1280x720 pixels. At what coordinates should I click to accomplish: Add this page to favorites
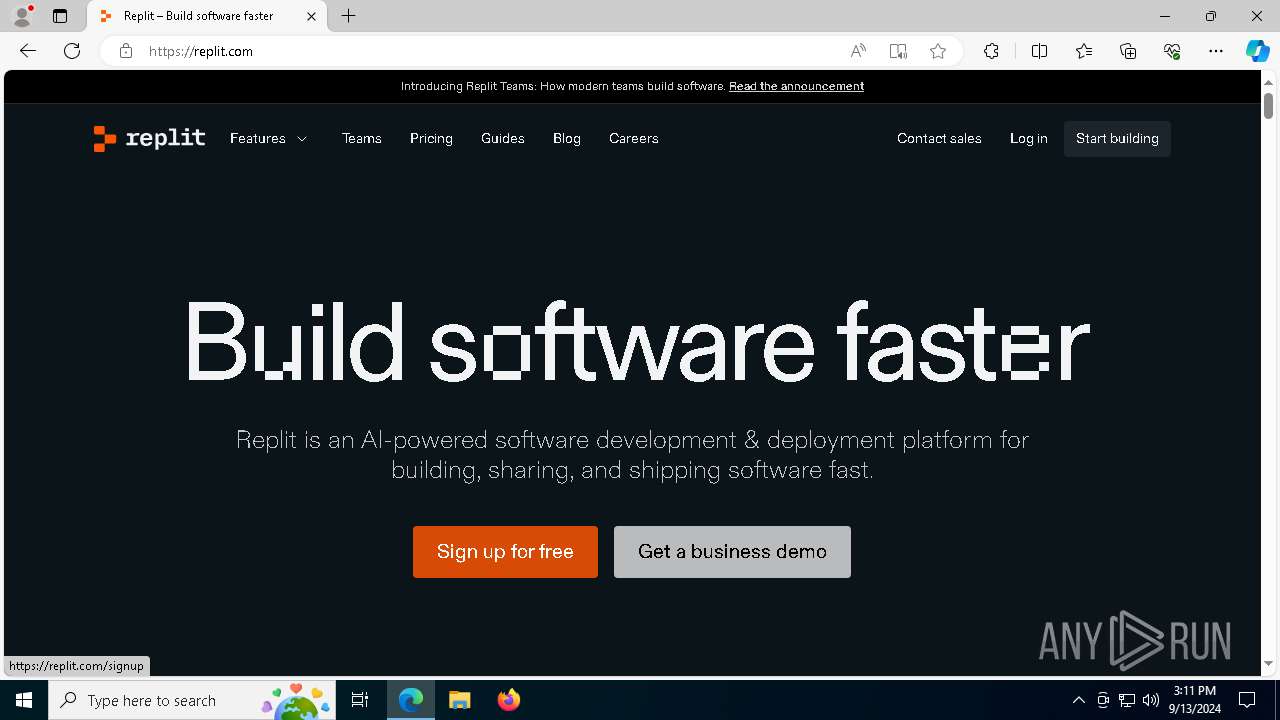pos(937,51)
